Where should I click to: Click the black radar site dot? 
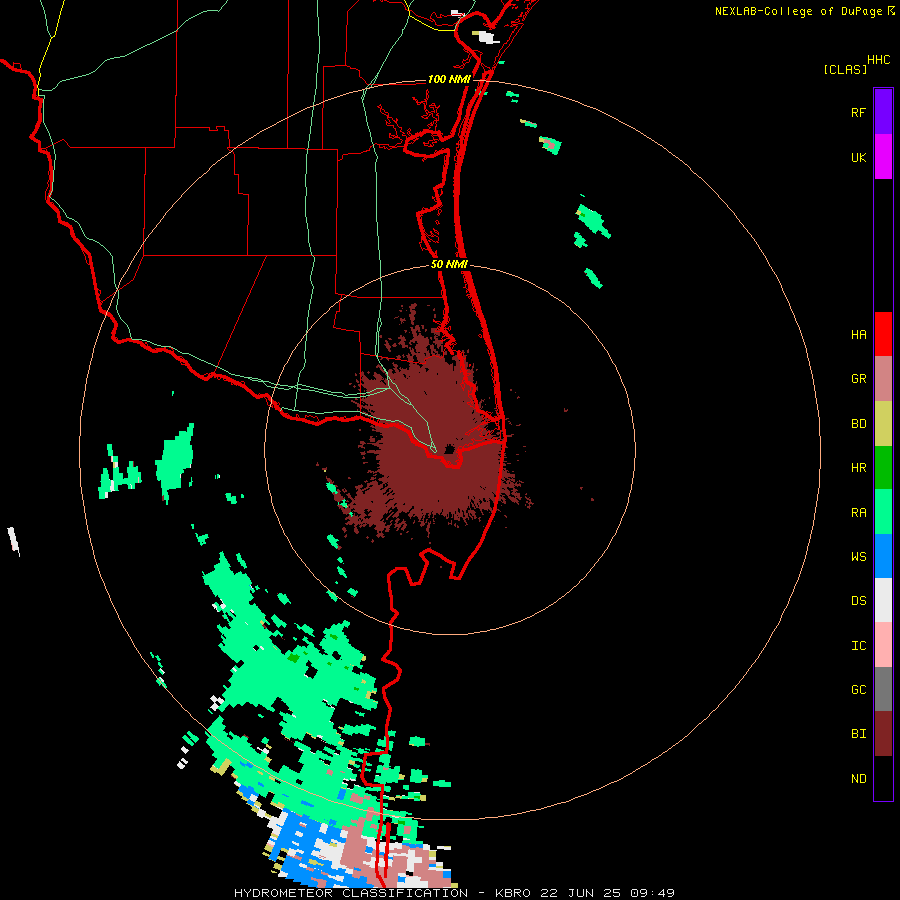449,449
